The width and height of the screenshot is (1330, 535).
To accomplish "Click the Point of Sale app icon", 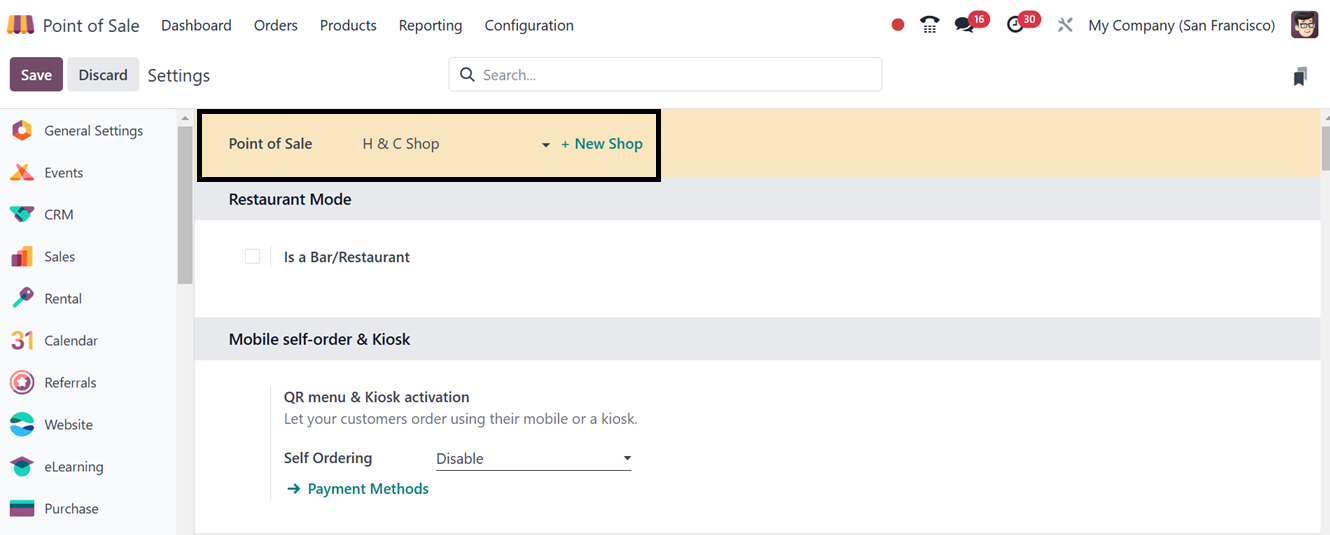I will point(20,25).
